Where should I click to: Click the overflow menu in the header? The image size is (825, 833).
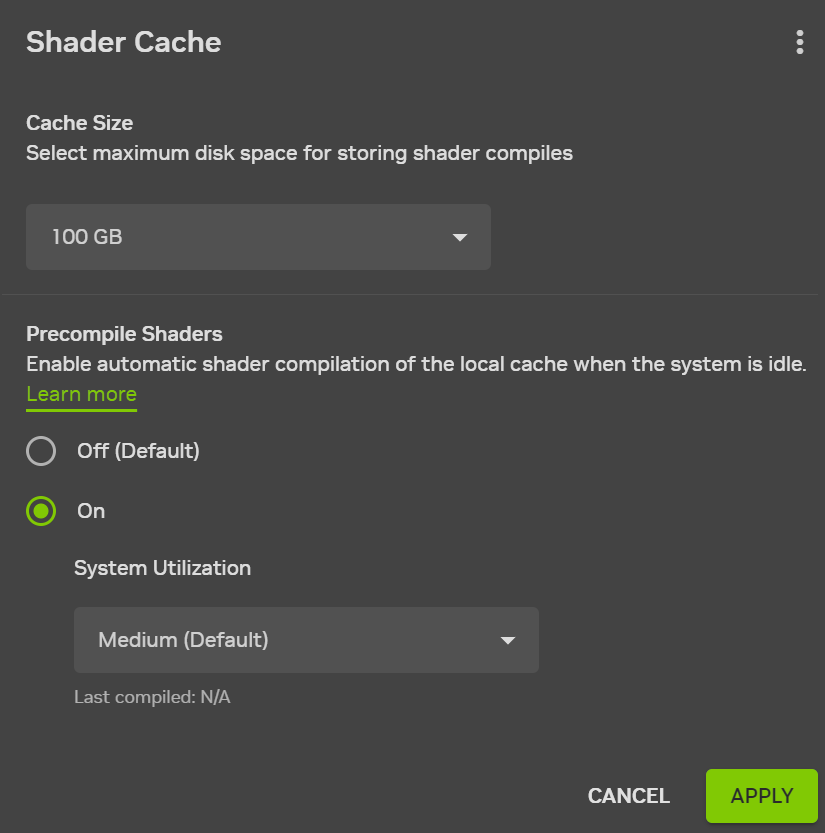tap(799, 42)
